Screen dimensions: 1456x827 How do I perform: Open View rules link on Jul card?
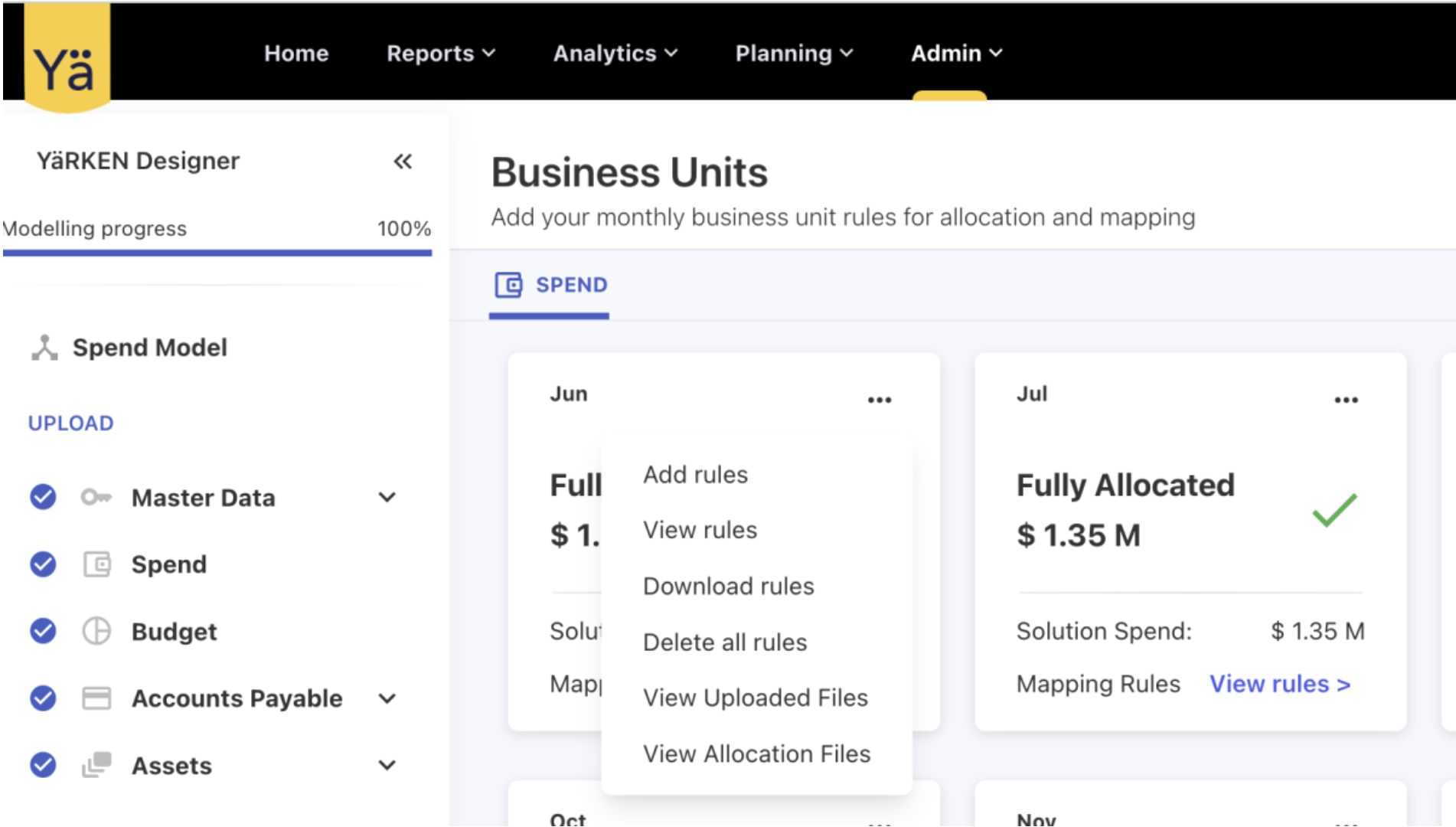coord(1279,684)
